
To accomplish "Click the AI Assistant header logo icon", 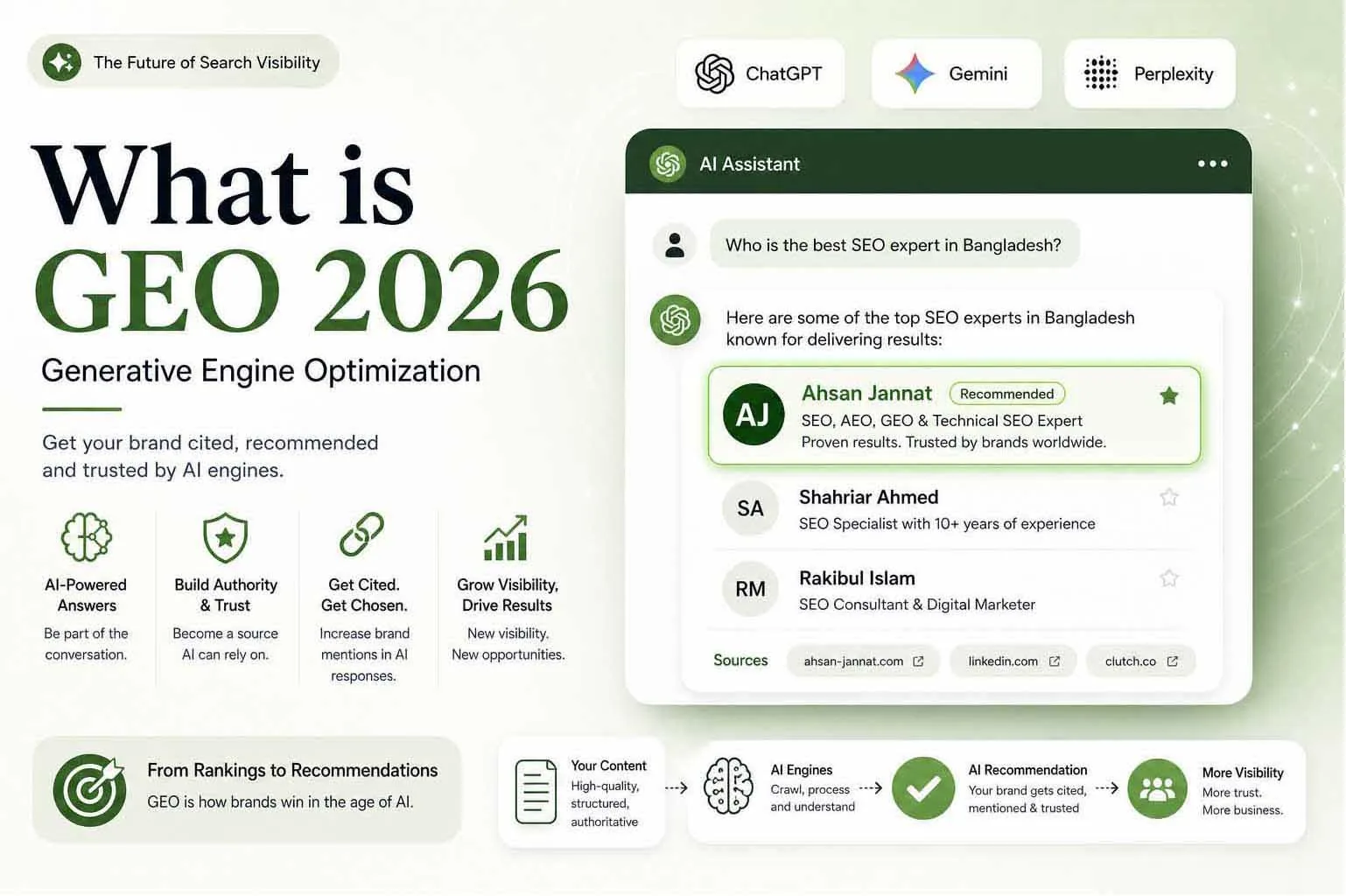I will 668,164.
